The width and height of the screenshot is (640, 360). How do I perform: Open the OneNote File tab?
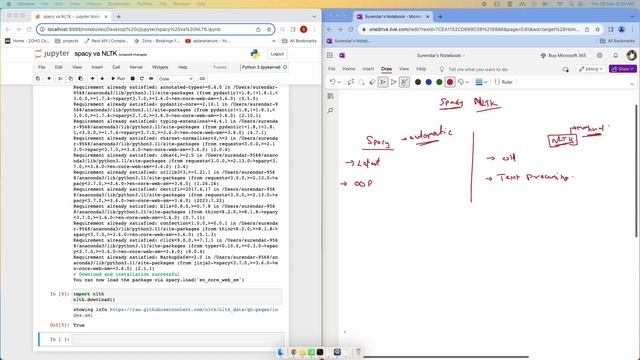click(x=331, y=69)
